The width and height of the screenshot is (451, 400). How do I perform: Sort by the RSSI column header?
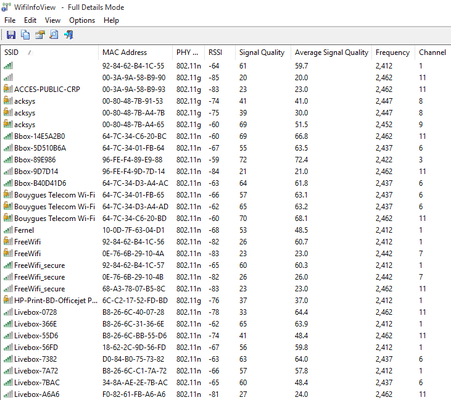pyautogui.click(x=220, y=52)
